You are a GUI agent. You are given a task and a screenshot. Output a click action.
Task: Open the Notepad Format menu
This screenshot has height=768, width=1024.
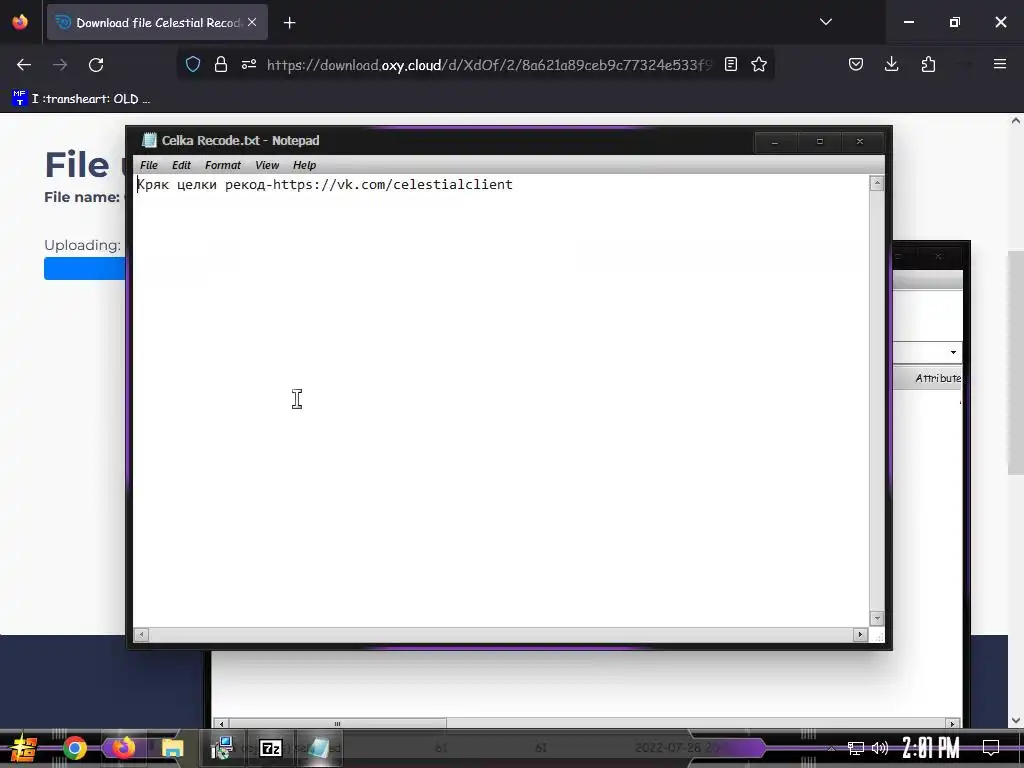pos(223,165)
